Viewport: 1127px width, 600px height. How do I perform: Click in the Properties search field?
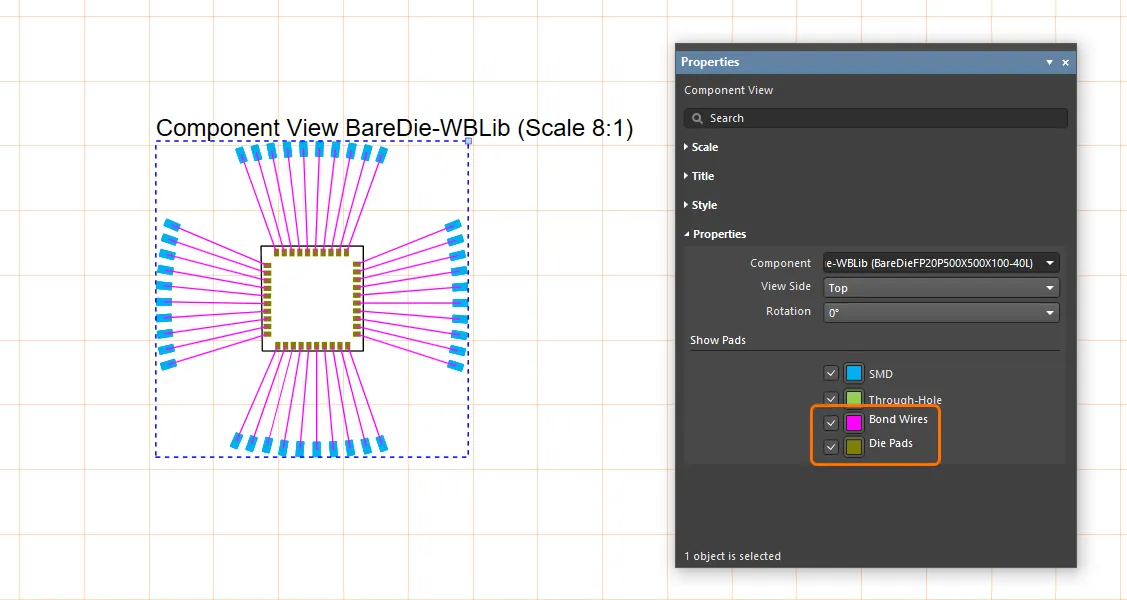click(880, 118)
